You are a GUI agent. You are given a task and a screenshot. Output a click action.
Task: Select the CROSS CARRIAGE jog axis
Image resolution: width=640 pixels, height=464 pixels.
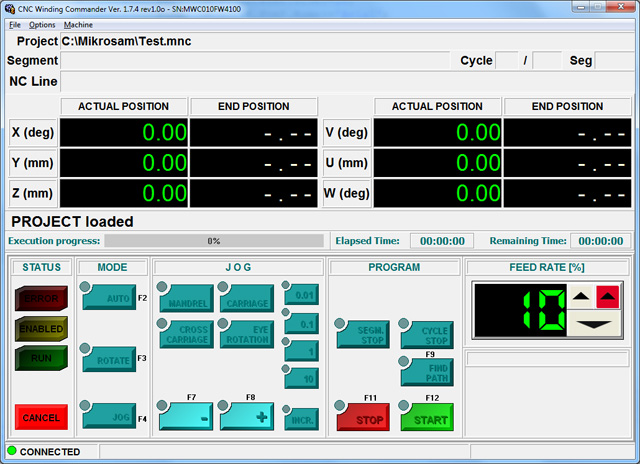187,334
